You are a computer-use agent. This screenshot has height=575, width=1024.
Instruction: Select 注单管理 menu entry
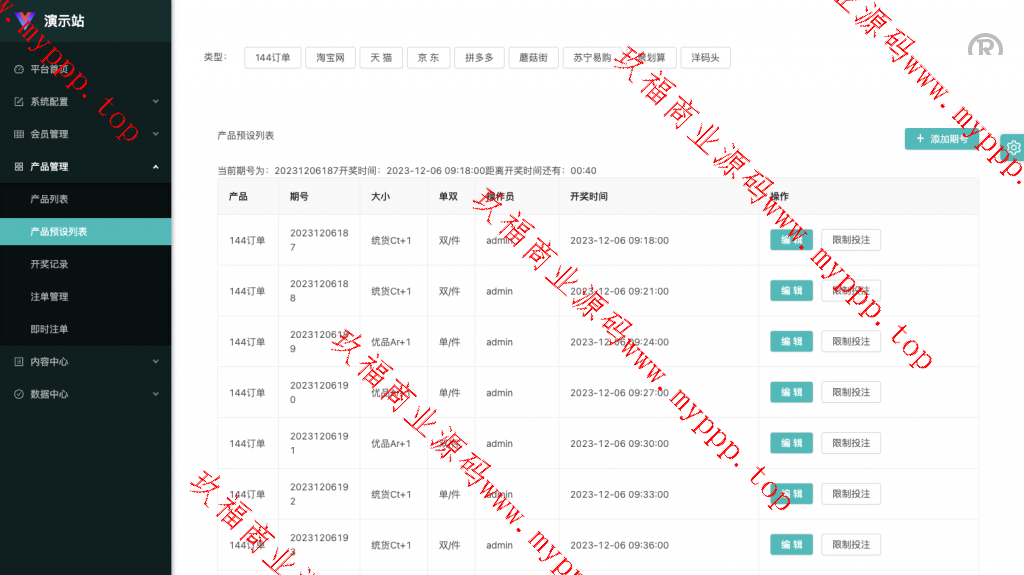[49, 297]
